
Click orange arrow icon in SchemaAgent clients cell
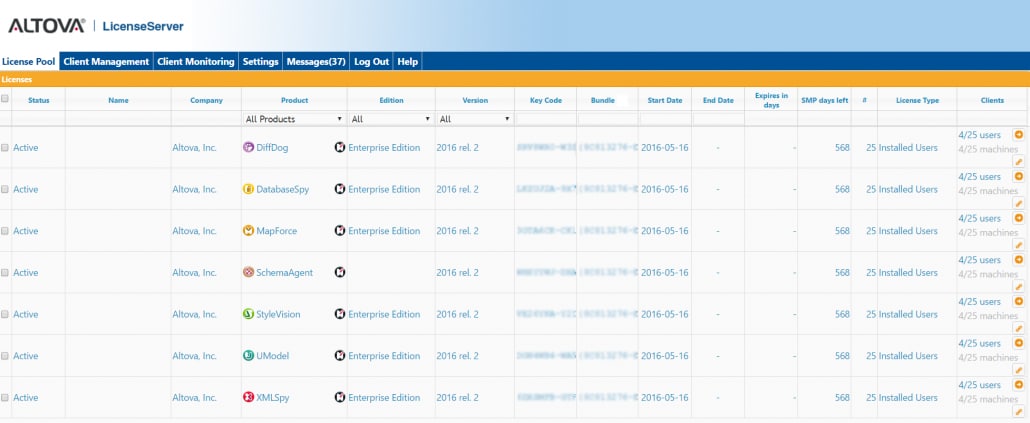[x=1019, y=259]
